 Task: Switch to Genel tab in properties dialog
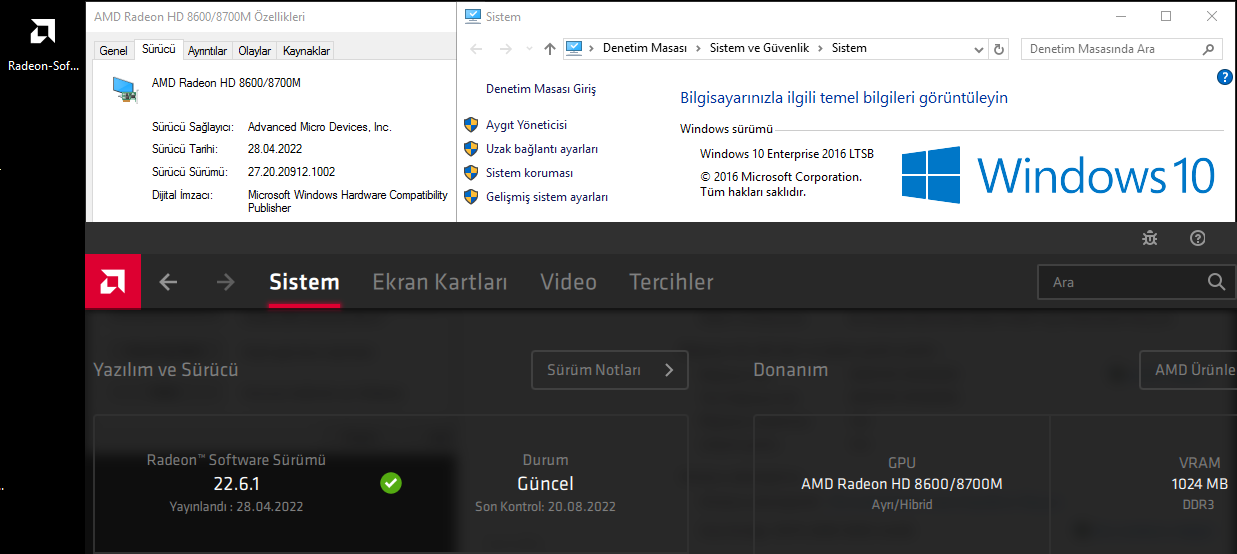[113, 51]
